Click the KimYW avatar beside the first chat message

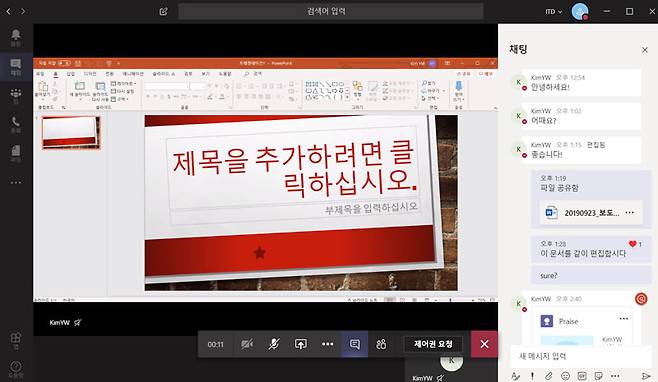pos(519,82)
